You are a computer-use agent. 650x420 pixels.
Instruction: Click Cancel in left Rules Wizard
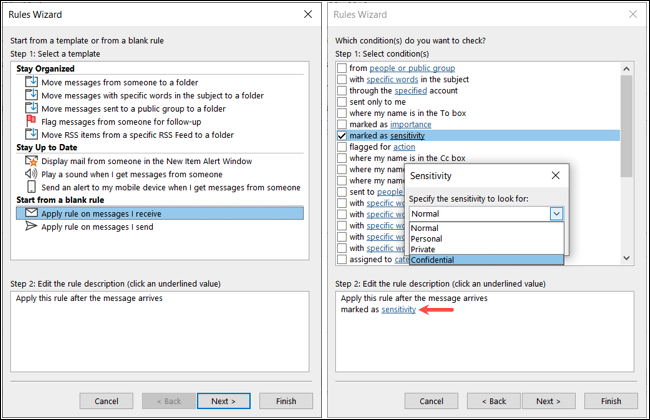point(106,401)
